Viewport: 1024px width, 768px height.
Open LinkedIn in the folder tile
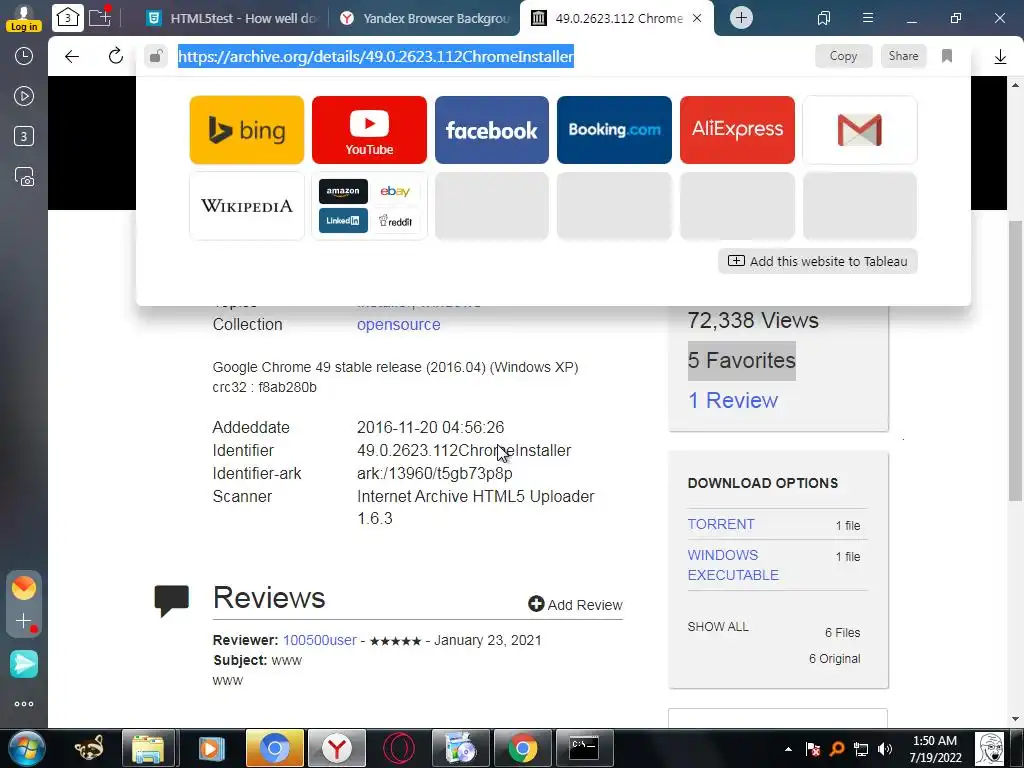pyautogui.click(x=343, y=221)
